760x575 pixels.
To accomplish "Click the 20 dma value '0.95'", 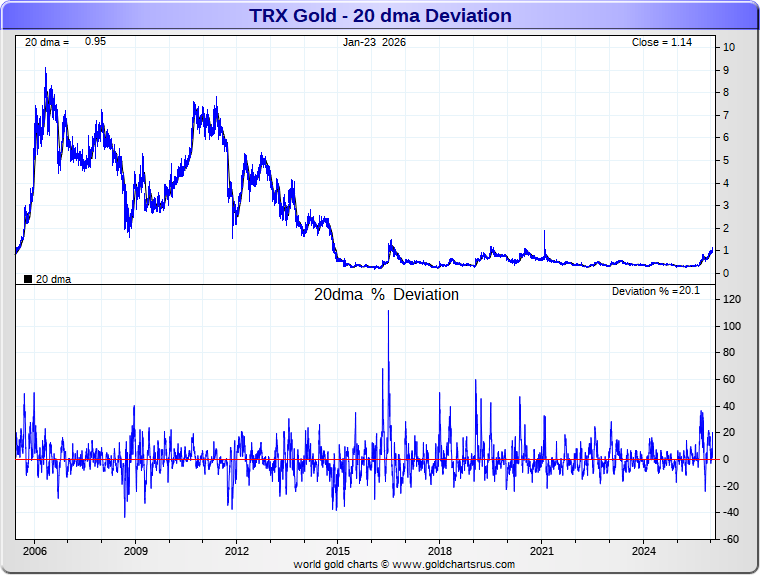I will [95, 41].
